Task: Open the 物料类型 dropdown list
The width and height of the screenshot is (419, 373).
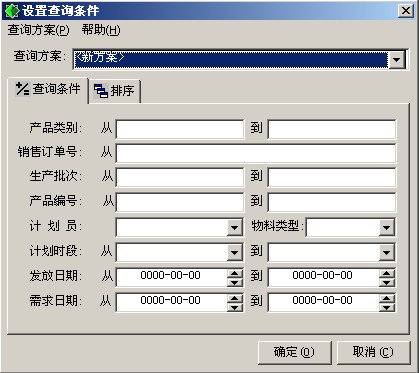Action: coord(386,227)
